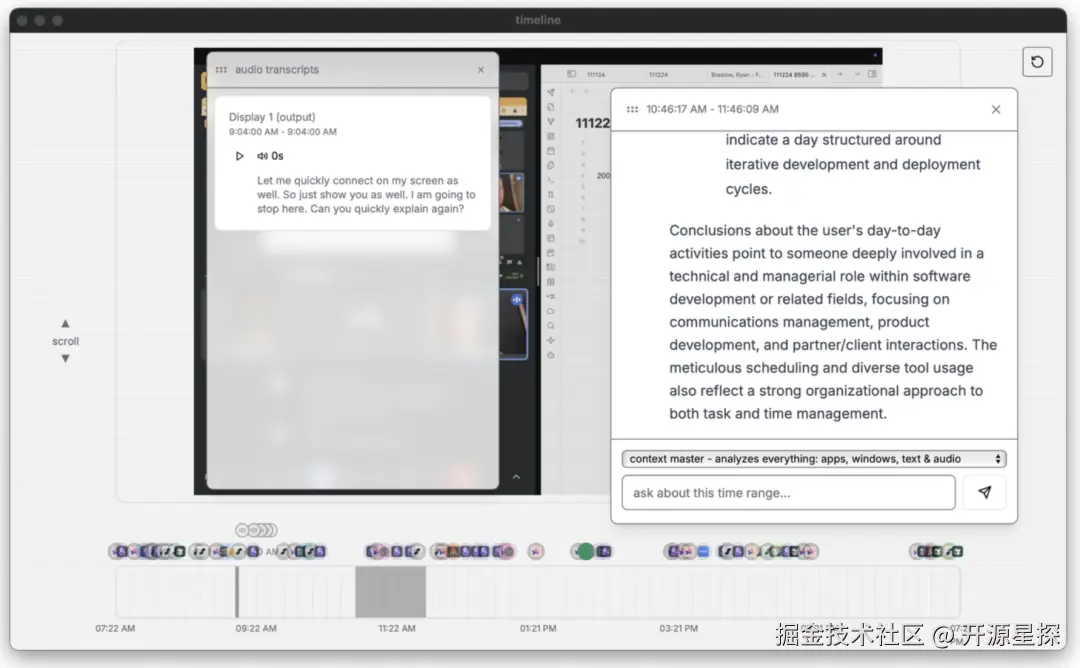Open the tab list chevron in recorded frame
The height and width of the screenshot is (668, 1080).
pyautogui.click(x=858, y=74)
